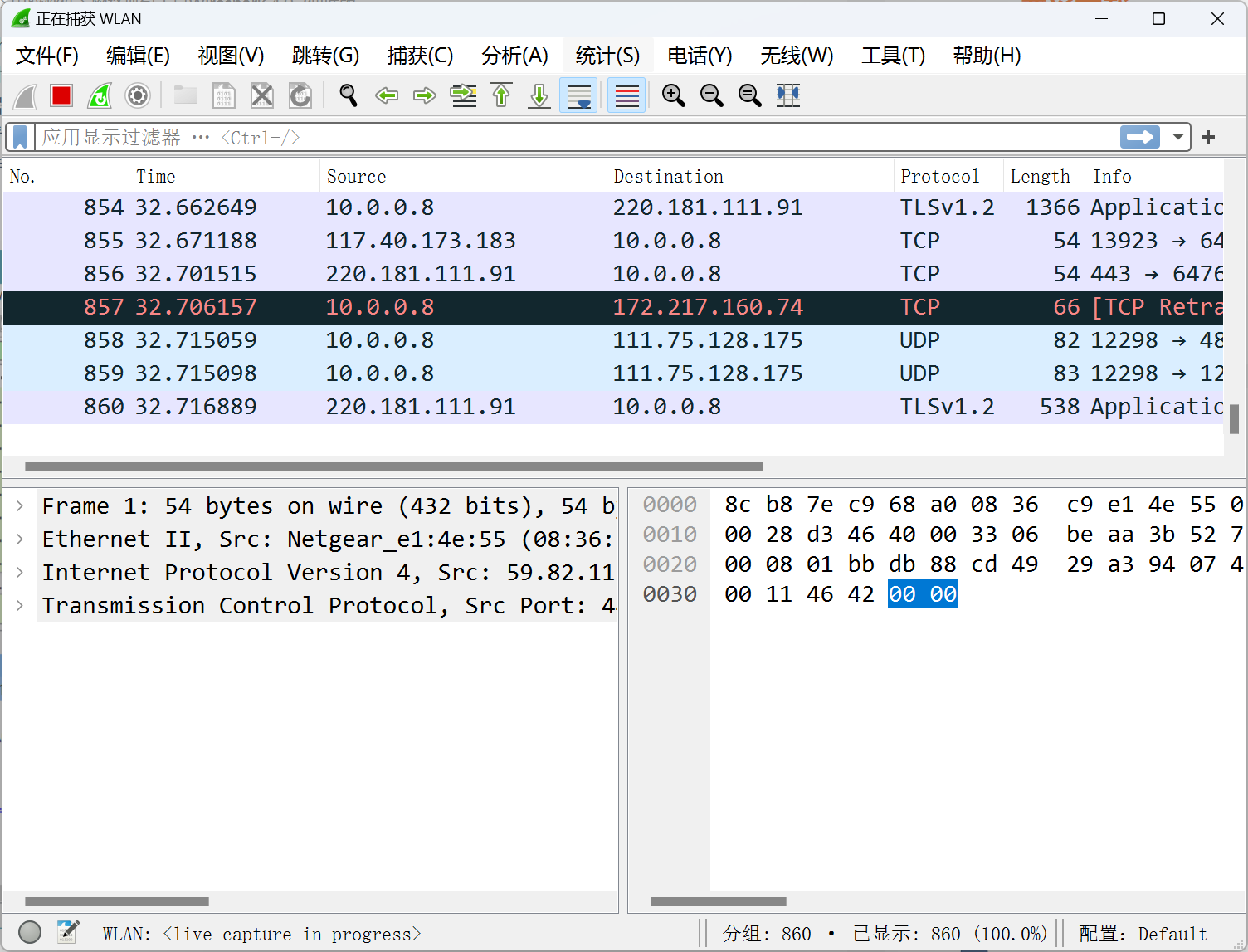Open capture file properties notepad icon
1248x952 pixels.
tap(68, 933)
